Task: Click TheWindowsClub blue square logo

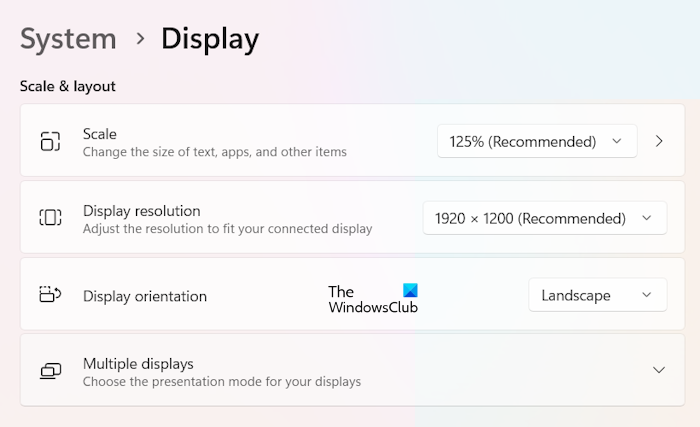Action: point(410,291)
